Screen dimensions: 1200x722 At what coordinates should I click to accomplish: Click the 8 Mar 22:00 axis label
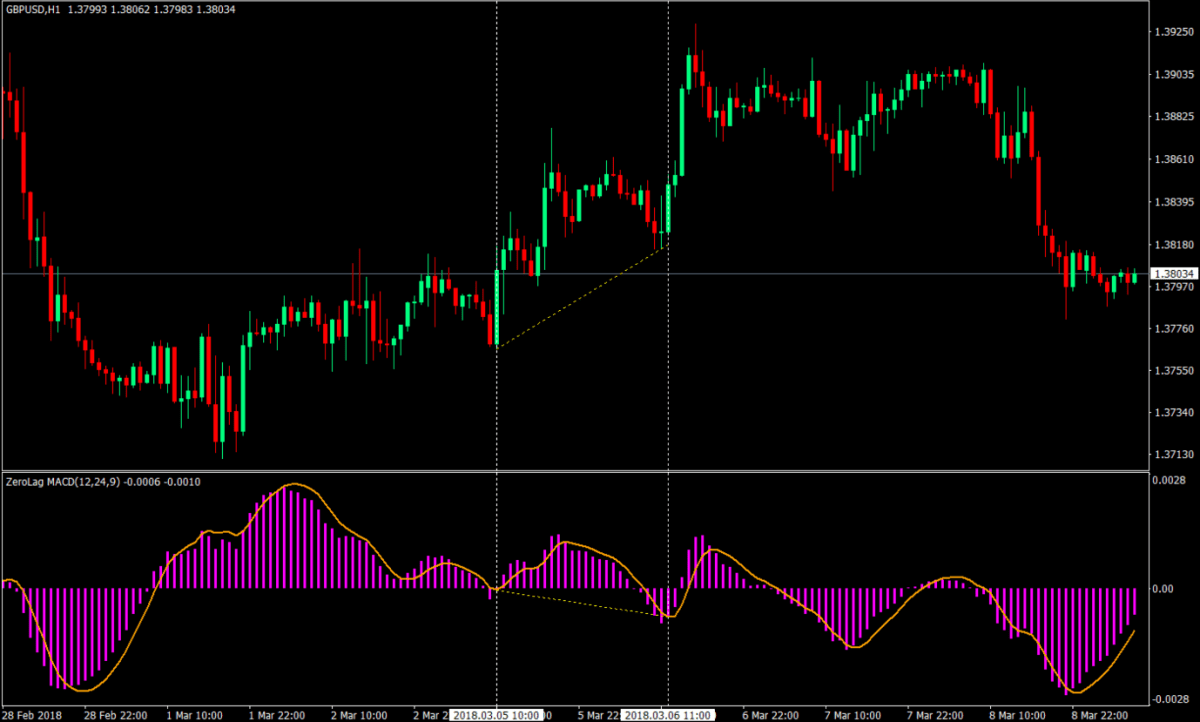point(1099,715)
